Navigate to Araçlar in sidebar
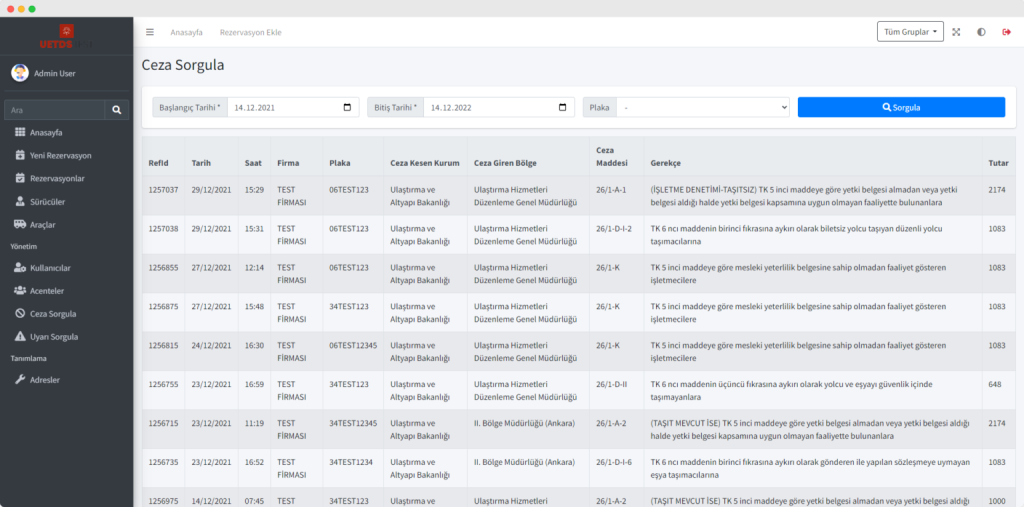 (x=43, y=224)
